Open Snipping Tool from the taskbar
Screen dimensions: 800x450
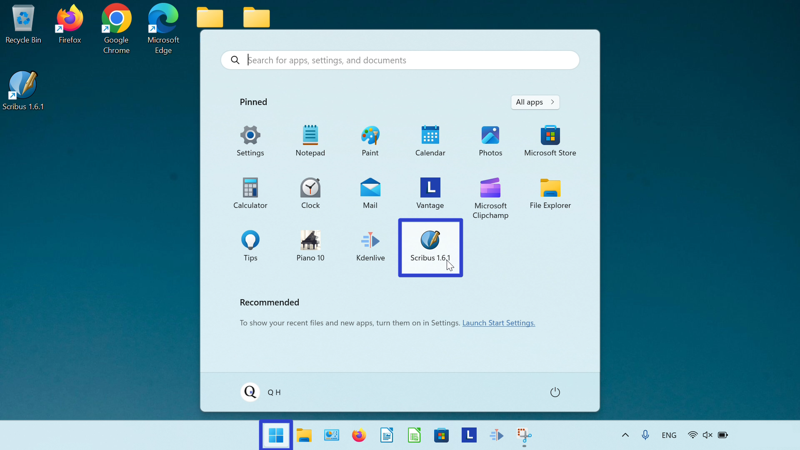tap(524, 435)
